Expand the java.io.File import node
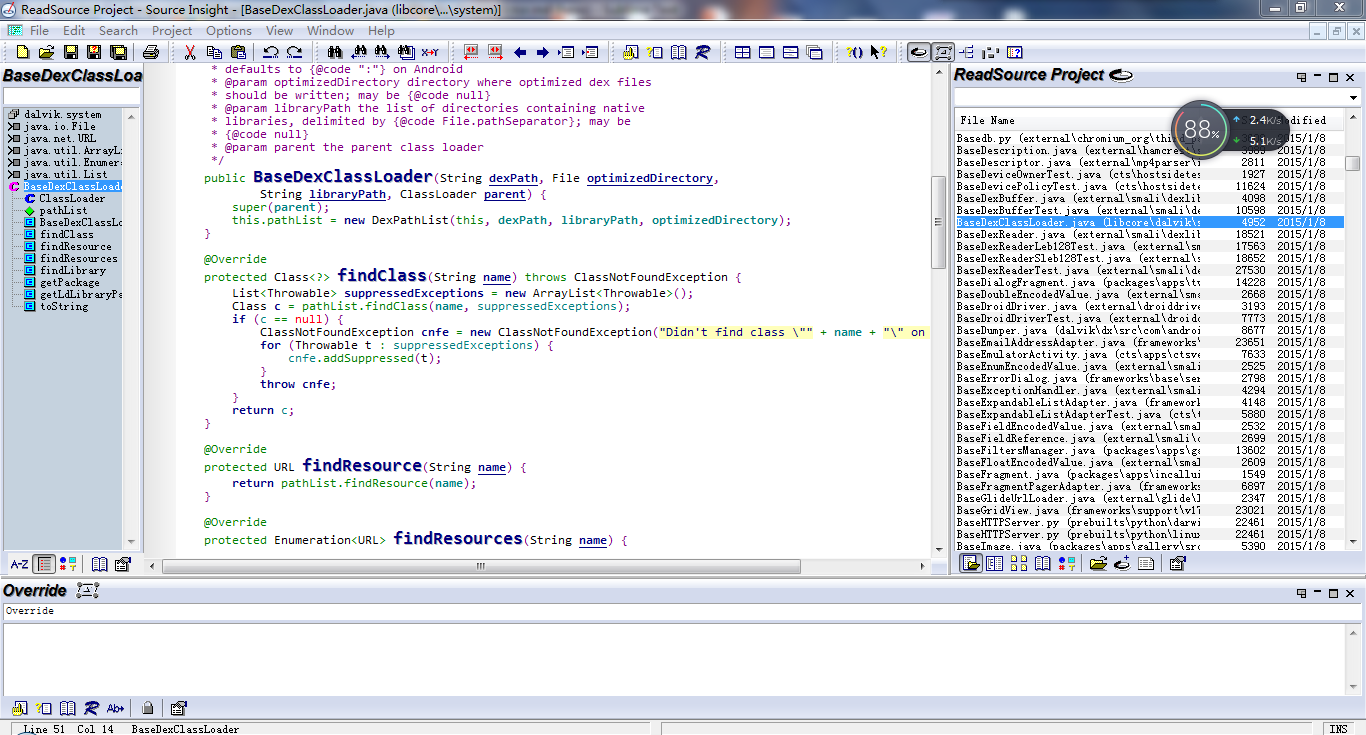 14,126
